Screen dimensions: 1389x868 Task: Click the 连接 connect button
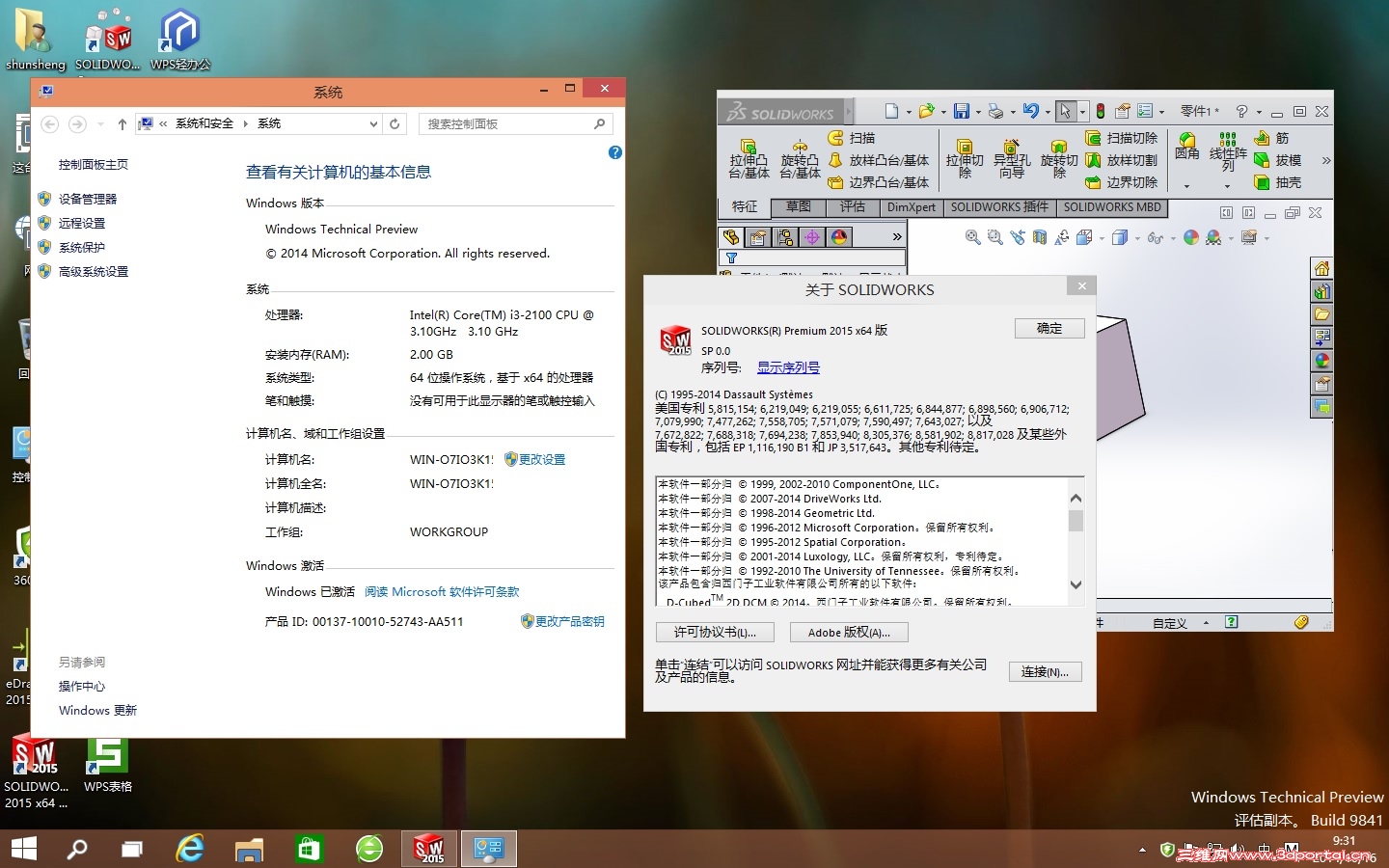1045,672
